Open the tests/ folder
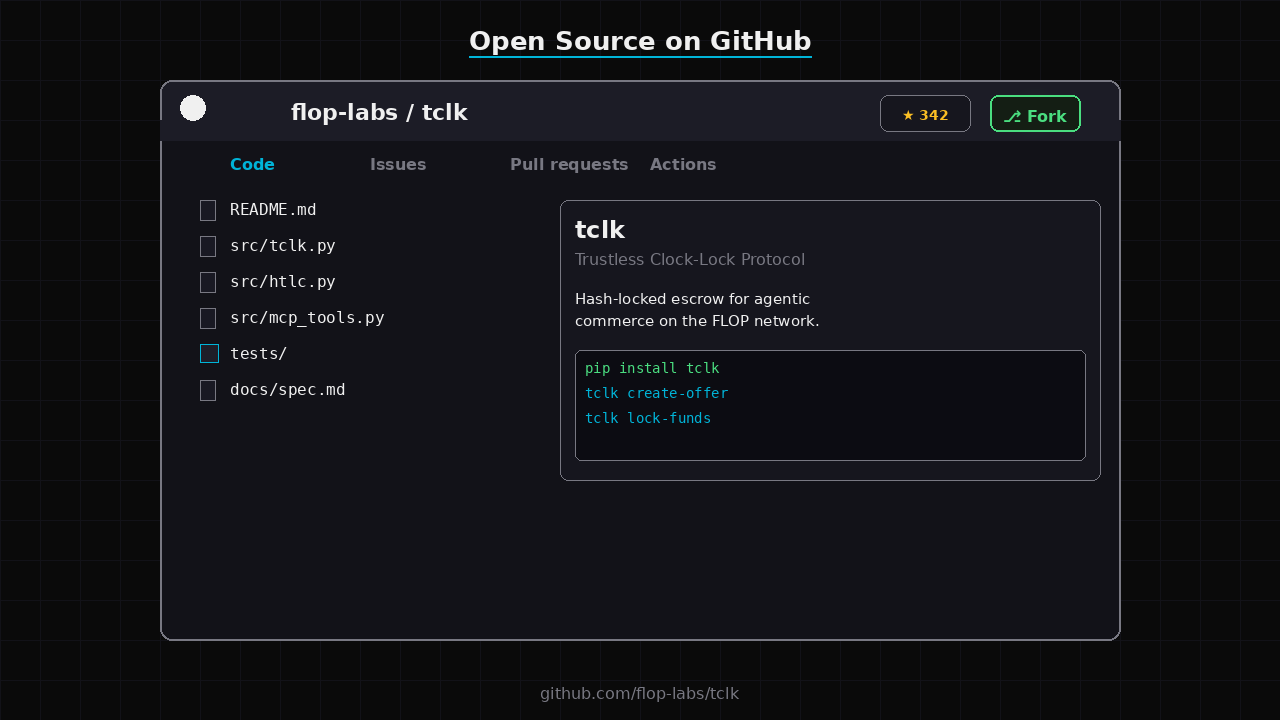 [x=259, y=354]
